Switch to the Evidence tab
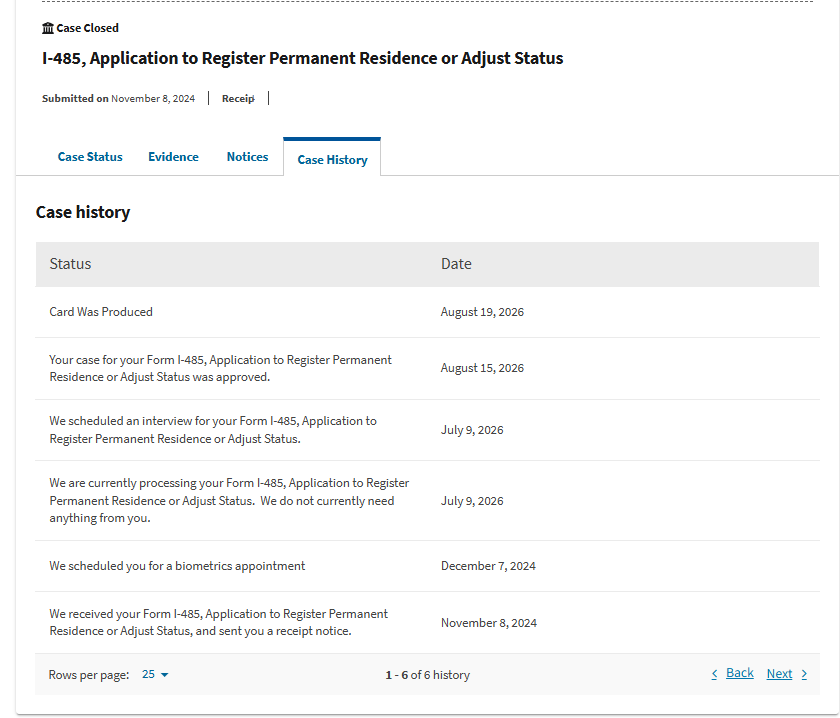Viewport: 840px width, 718px height. point(173,157)
